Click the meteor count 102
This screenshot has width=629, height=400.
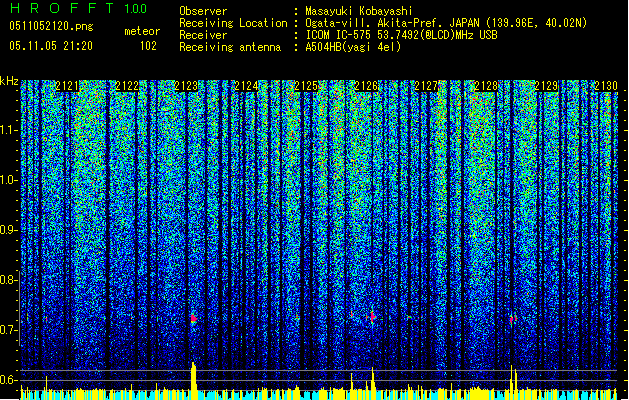pyautogui.click(x=148, y=46)
